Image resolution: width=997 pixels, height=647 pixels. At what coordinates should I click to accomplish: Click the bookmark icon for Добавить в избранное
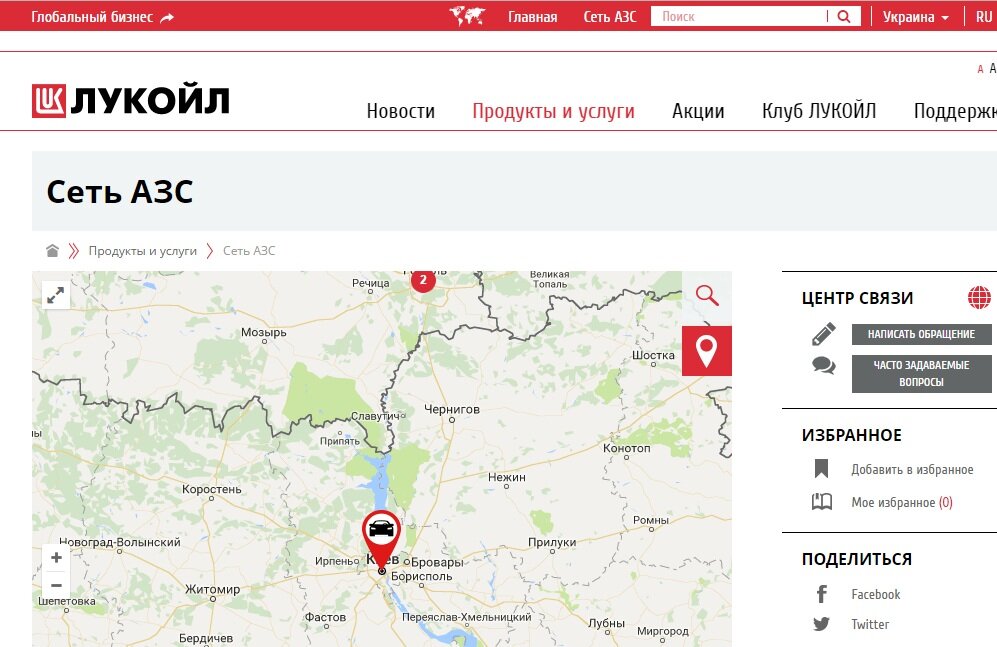click(821, 469)
